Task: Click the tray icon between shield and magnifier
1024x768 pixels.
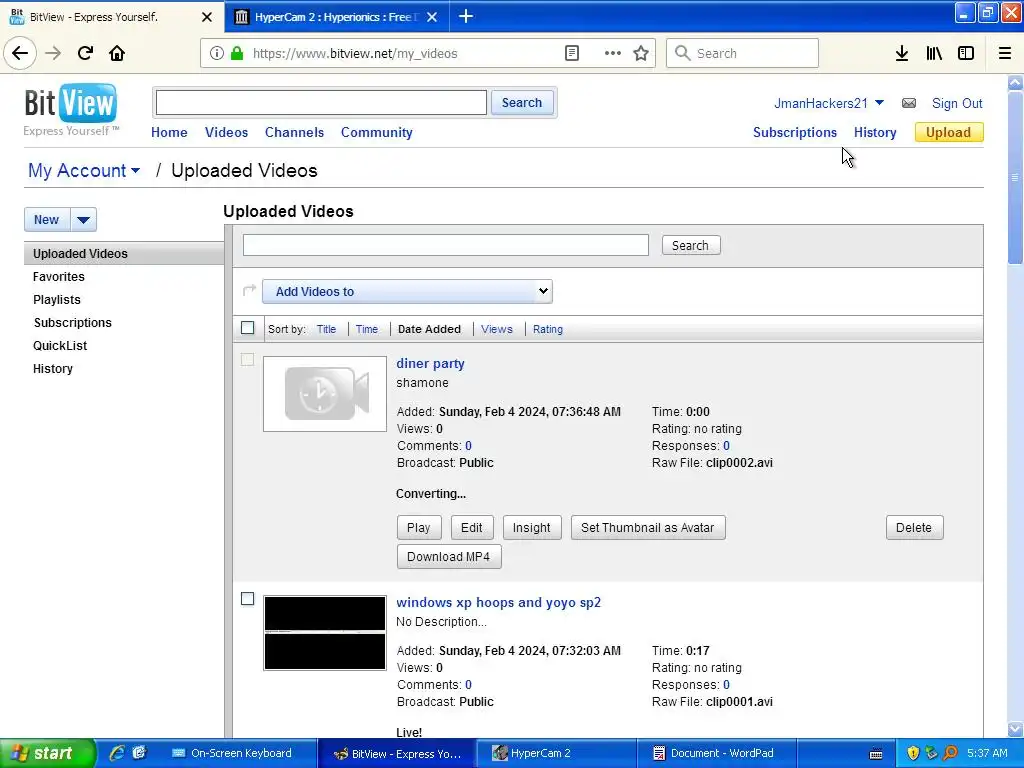Action: tap(931, 753)
